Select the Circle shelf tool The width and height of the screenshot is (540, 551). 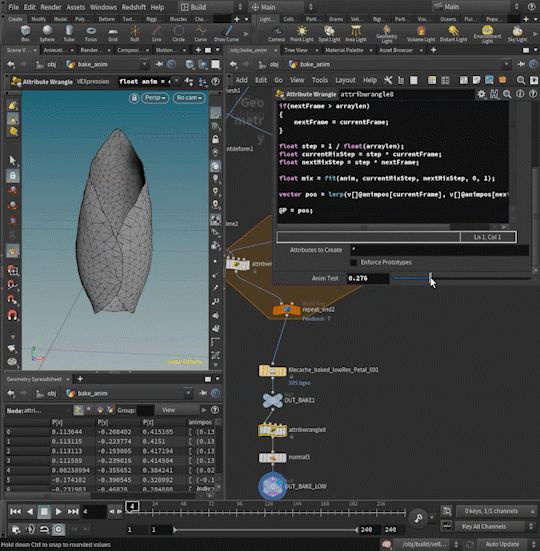(178, 33)
